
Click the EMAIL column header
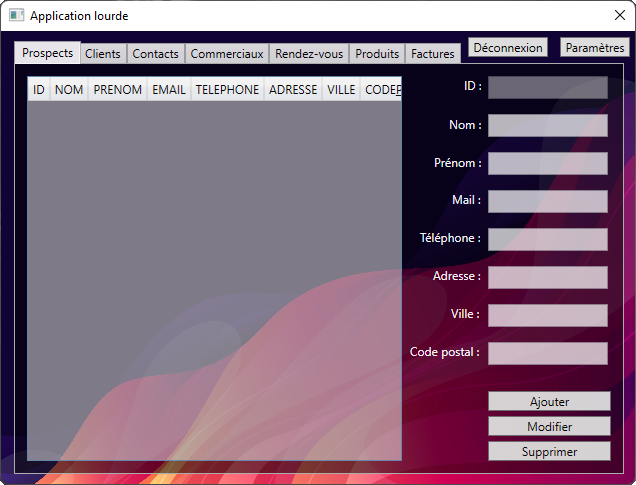169,90
